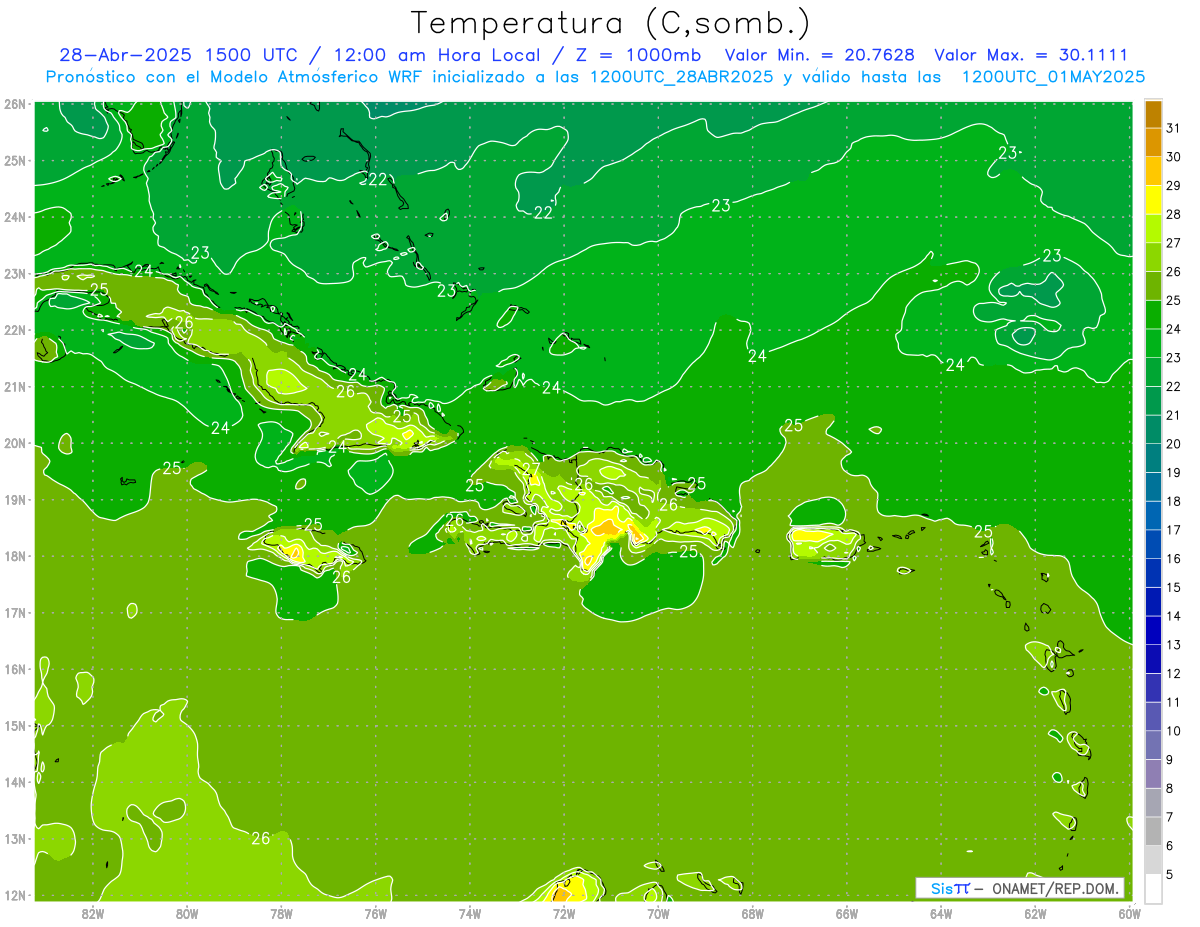Click the '27' contour label over Hispaniola

click(x=531, y=468)
